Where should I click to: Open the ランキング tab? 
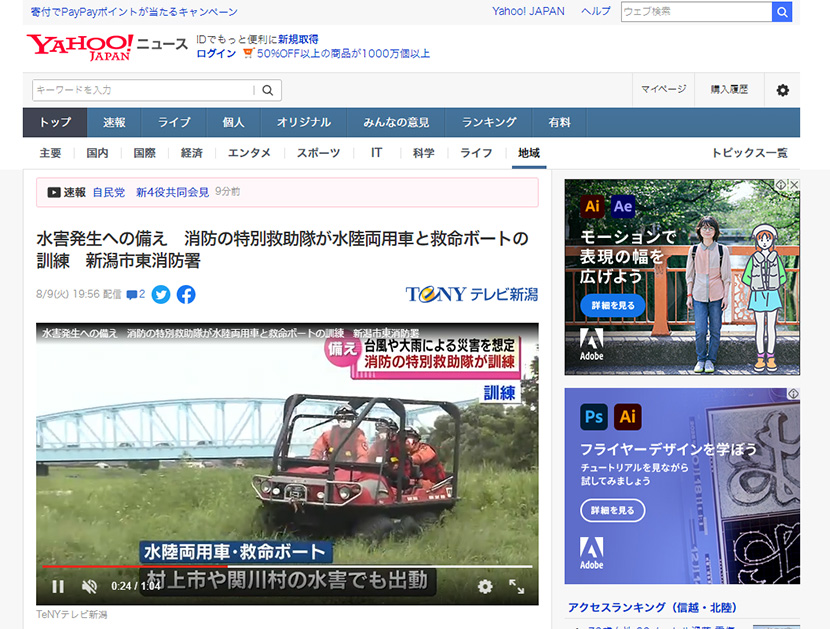489,122
